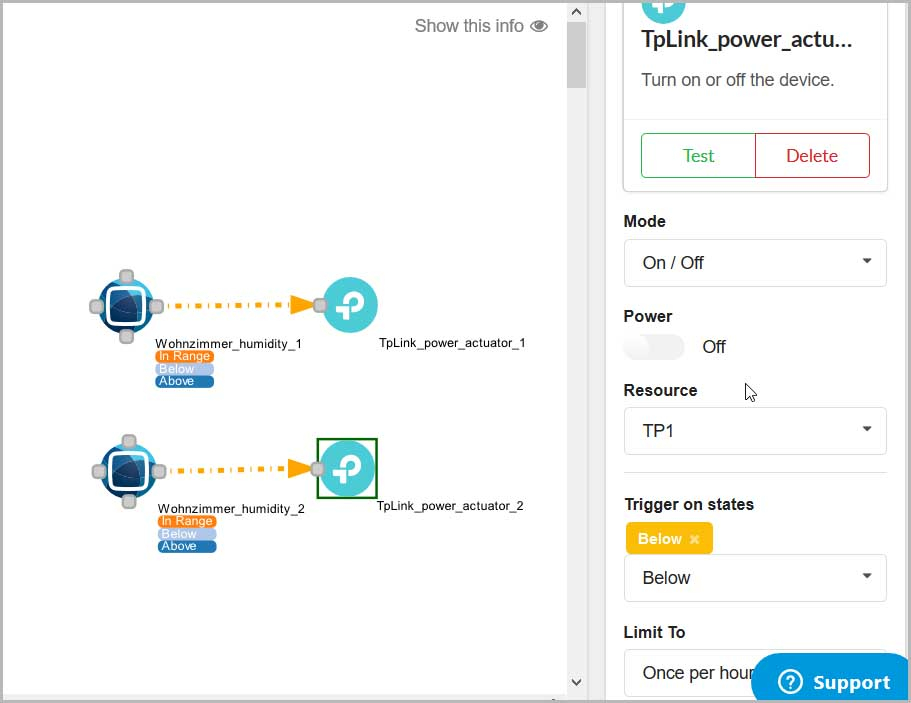Open the Trigger on states dropdown
Screen dimensions: 911x703
pos(755,578)
